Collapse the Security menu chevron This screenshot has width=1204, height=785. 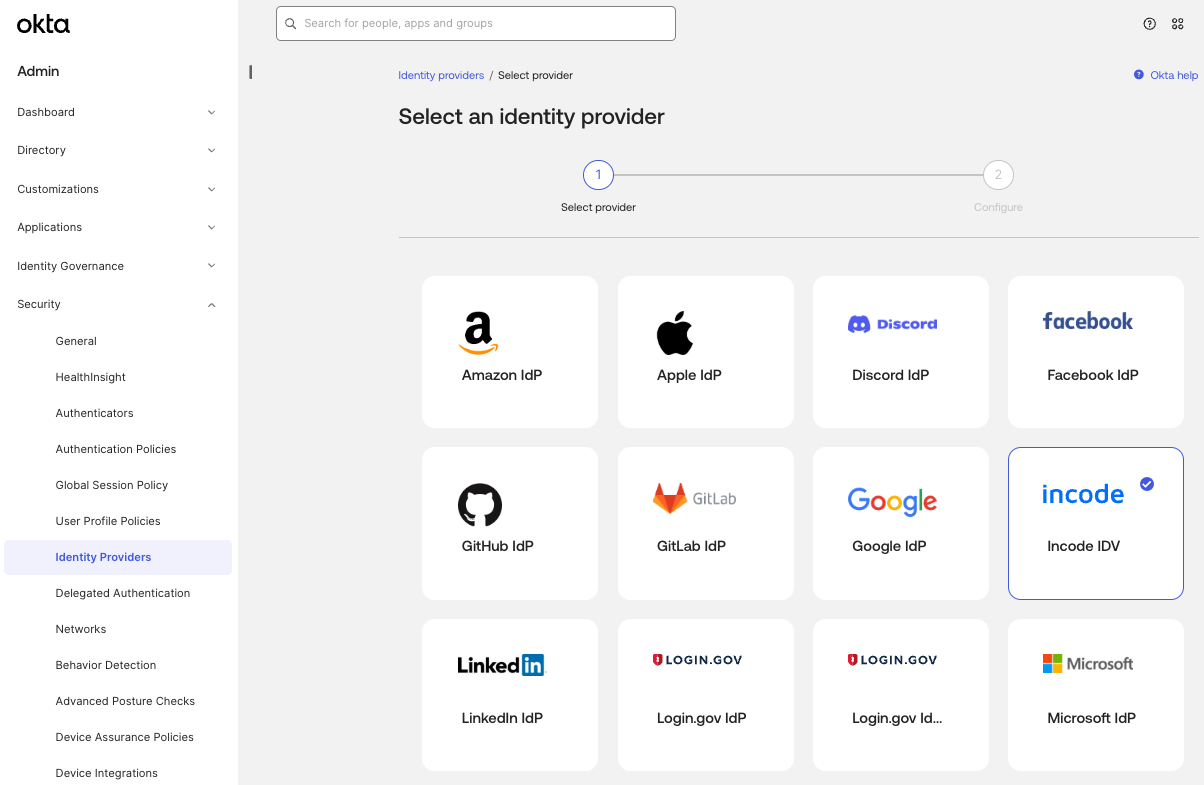pos(211,304)
